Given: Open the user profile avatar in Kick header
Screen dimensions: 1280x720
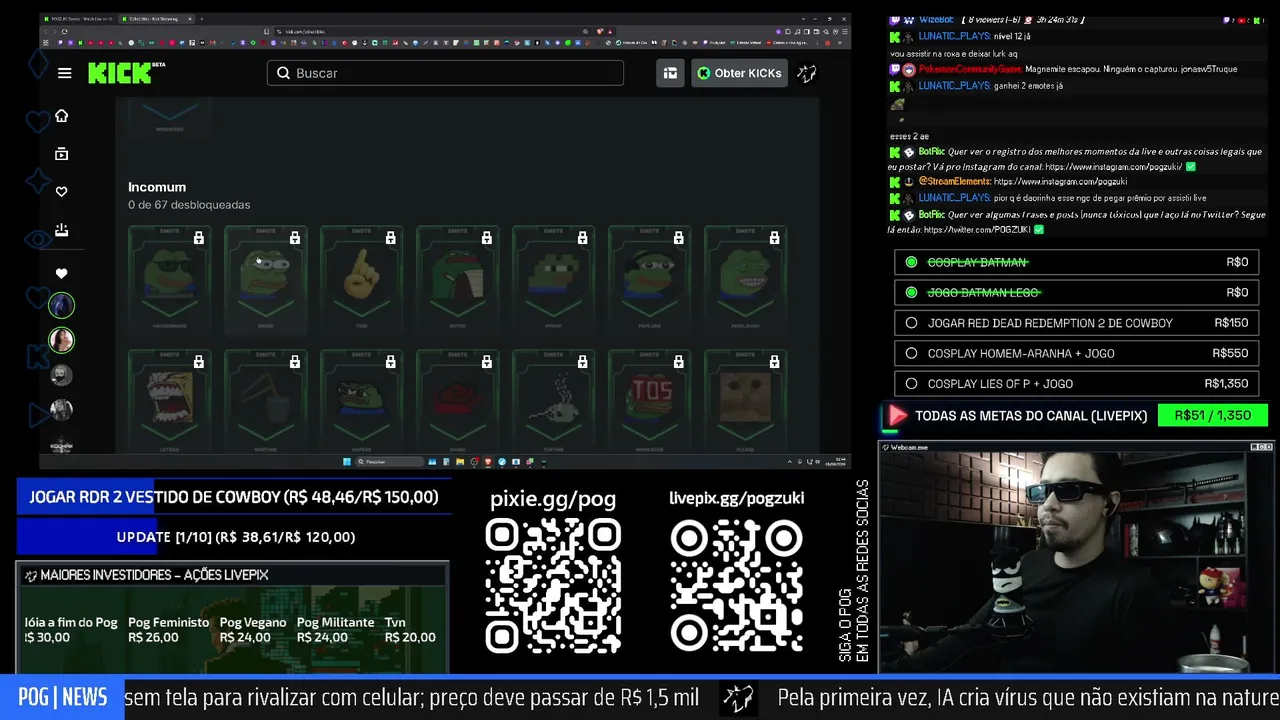Looking at the screenshot, I should [x=807, y=73].
